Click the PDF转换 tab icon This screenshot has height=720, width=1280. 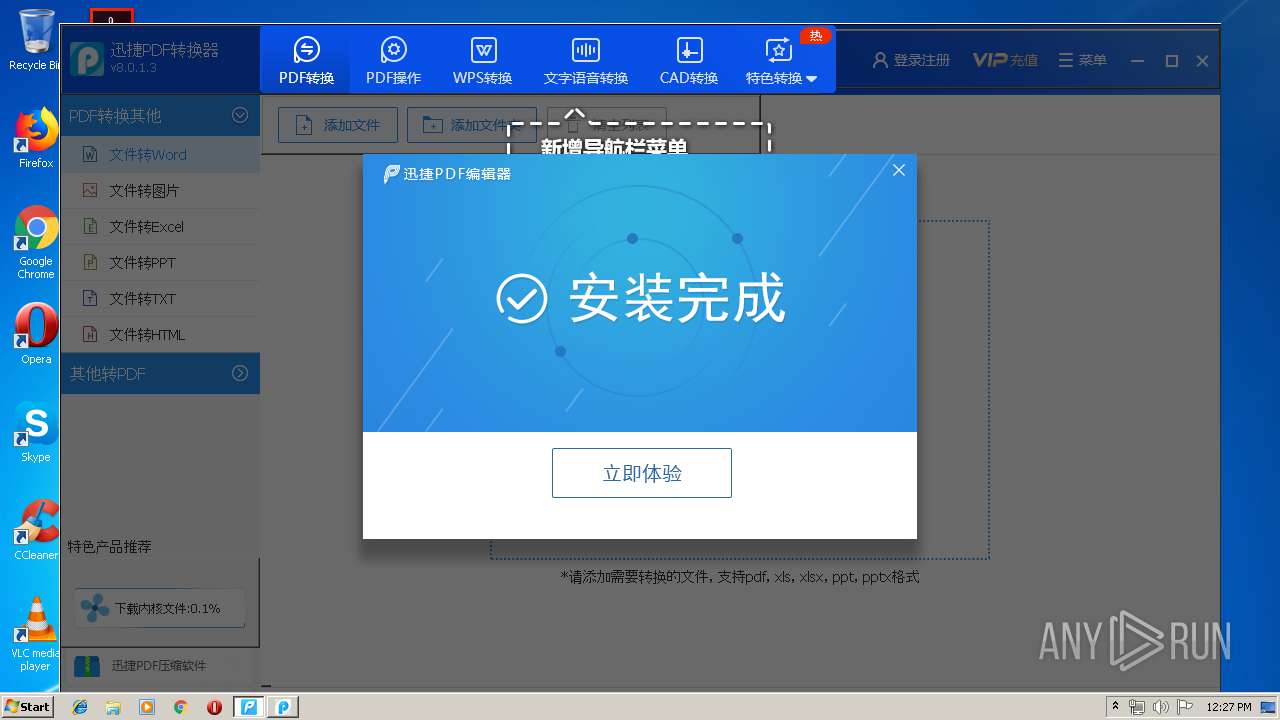306,49
